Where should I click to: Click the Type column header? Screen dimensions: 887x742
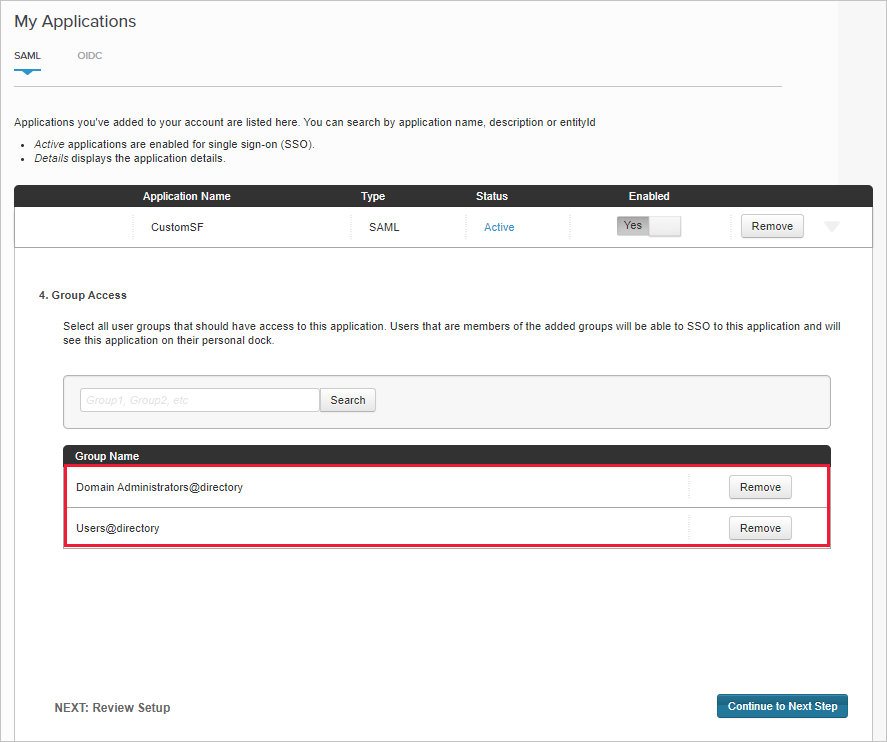373,196
